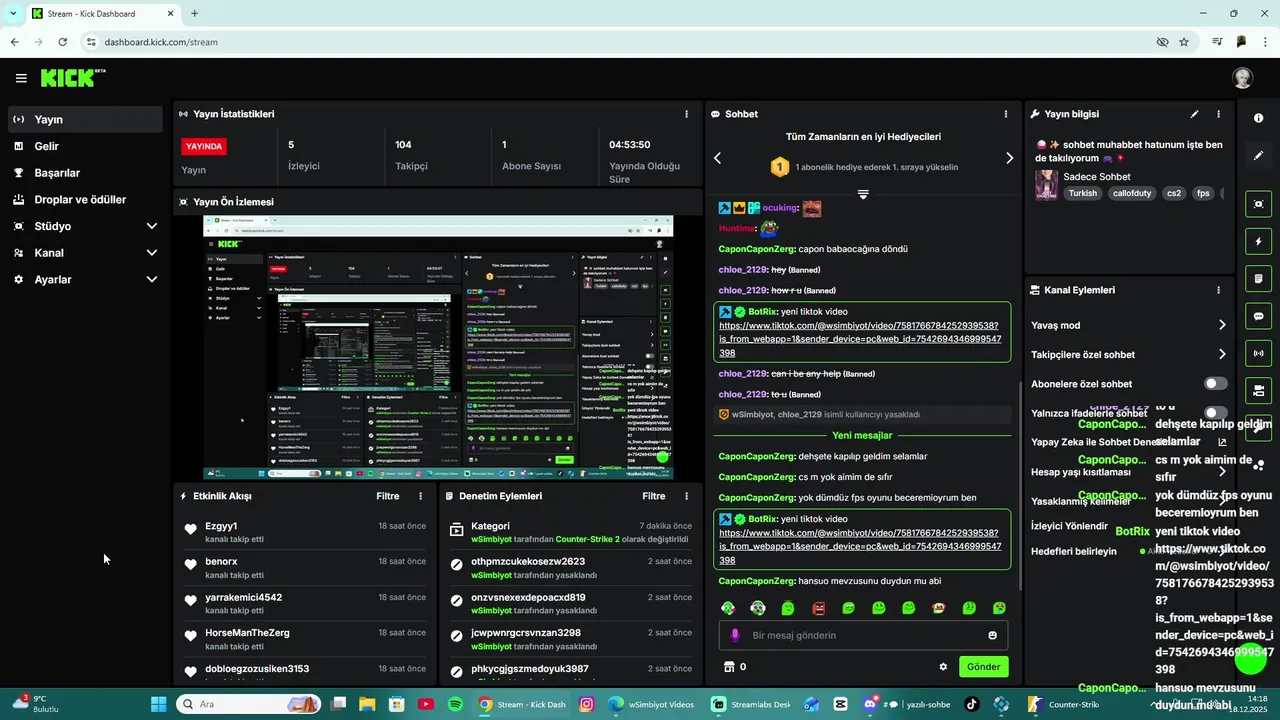Reload the dashboard page

pyautogui.click(x=62, y=42)
